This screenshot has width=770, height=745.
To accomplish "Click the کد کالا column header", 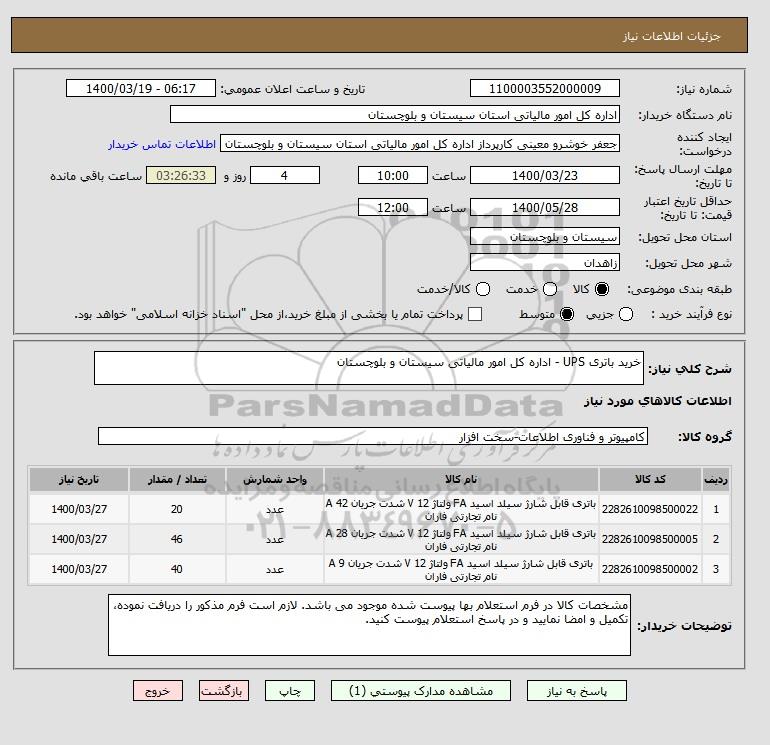I will [650, 479].
